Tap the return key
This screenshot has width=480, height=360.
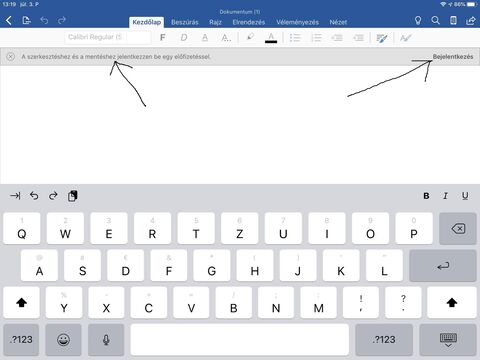(443, 266)
